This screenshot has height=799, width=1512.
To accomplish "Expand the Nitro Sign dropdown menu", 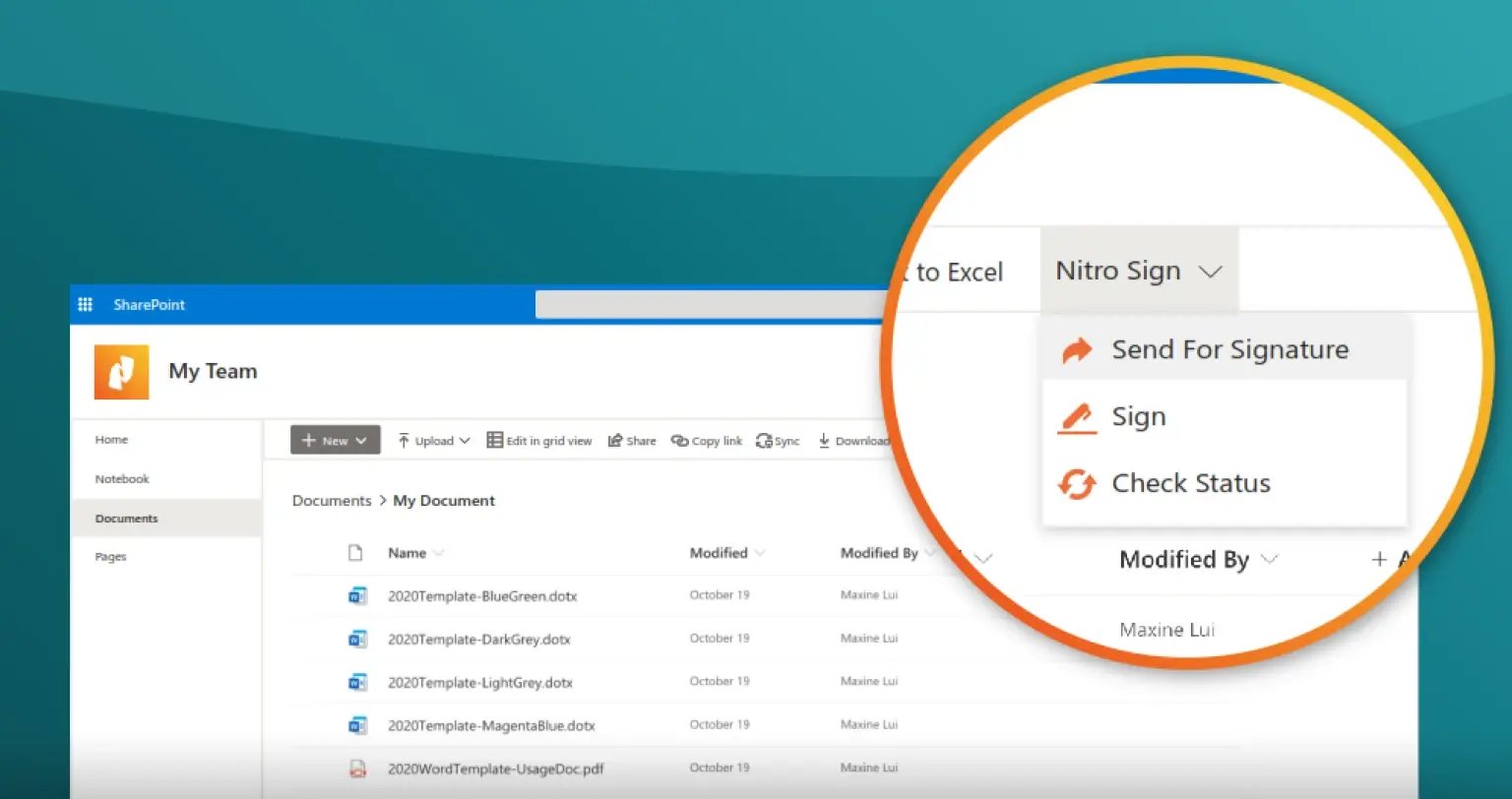I will tap(1138, 272).
